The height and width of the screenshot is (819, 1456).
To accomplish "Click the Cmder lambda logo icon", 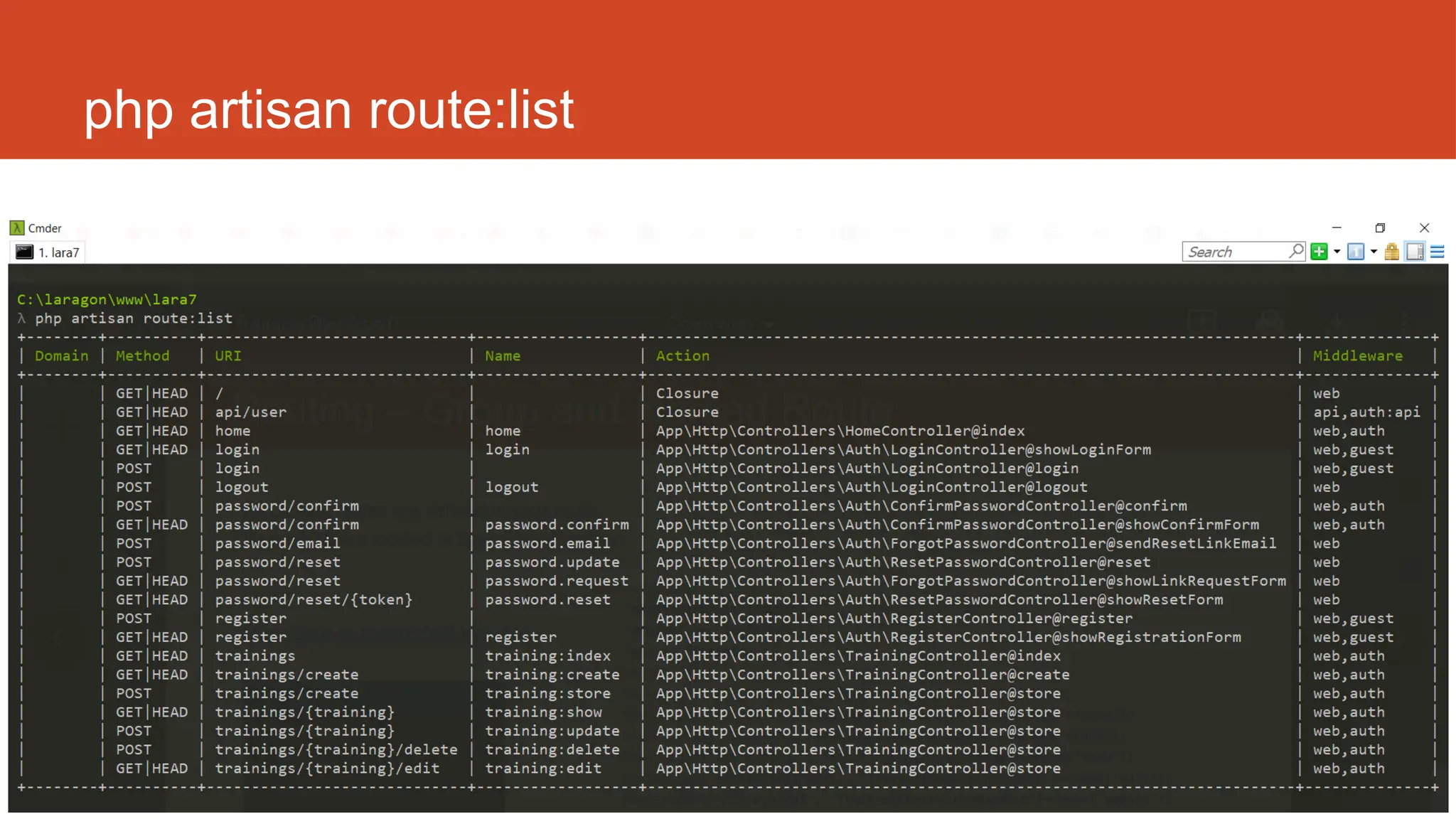I will tap(17, 228).
